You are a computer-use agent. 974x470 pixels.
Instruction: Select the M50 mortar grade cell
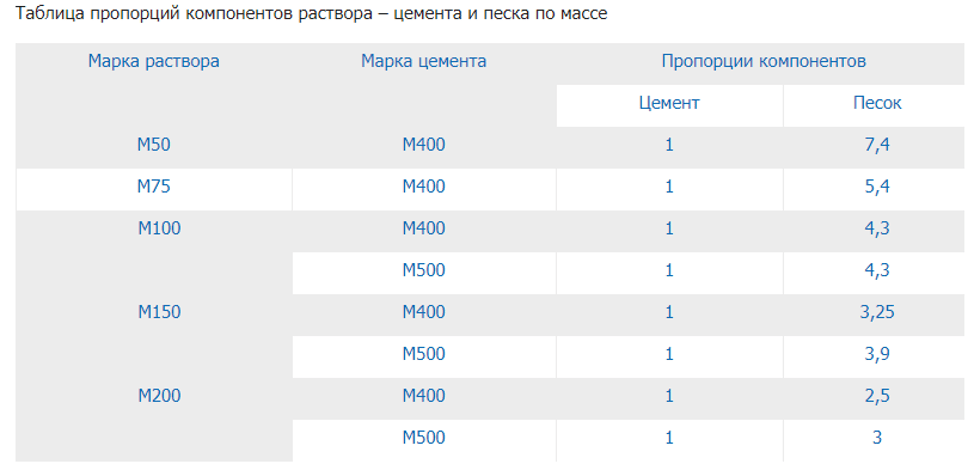pos(153,145)
